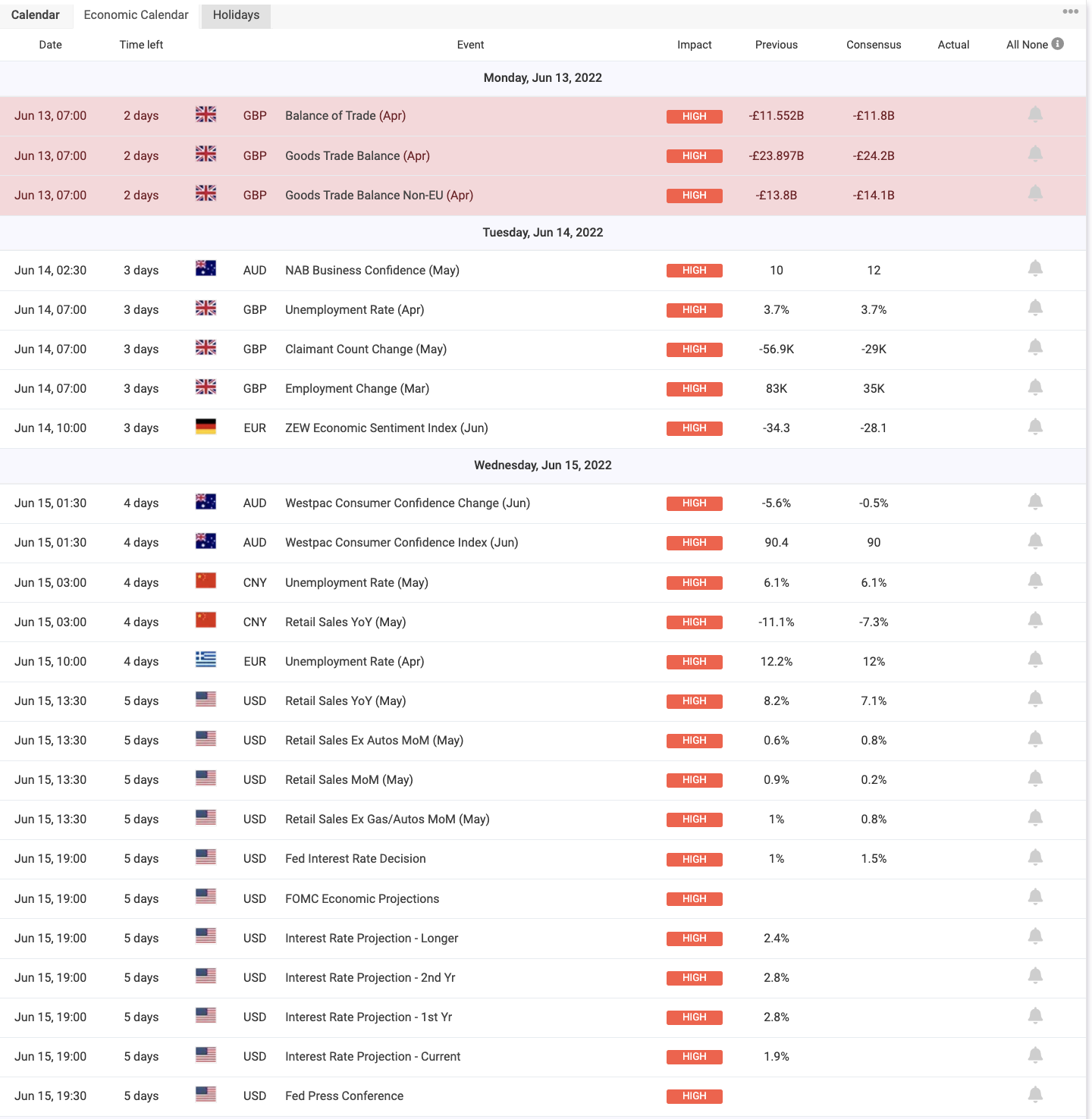Click bell icon for USD Retail Sales YoY
Viewport: 1092px width, 1119px height.
click(x=1035, y=699)
